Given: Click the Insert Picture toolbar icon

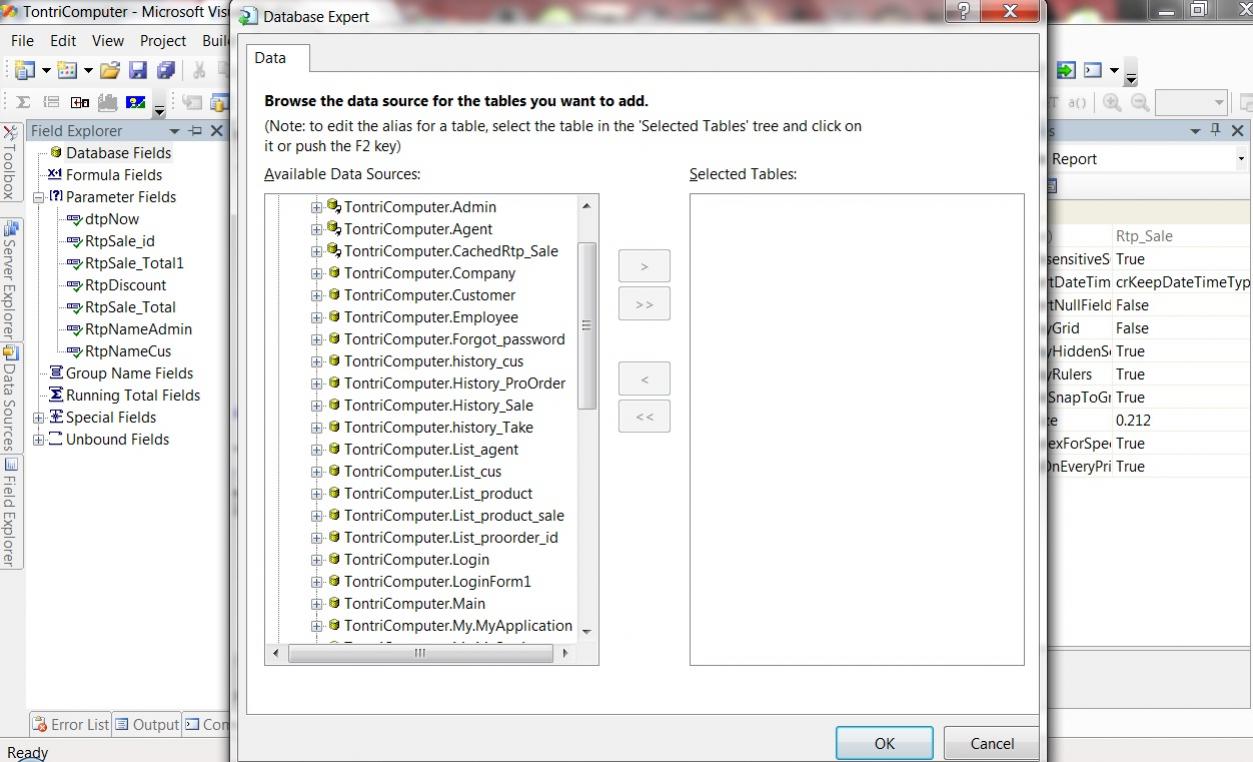Looking at the screenshot, I should point(135,102).
